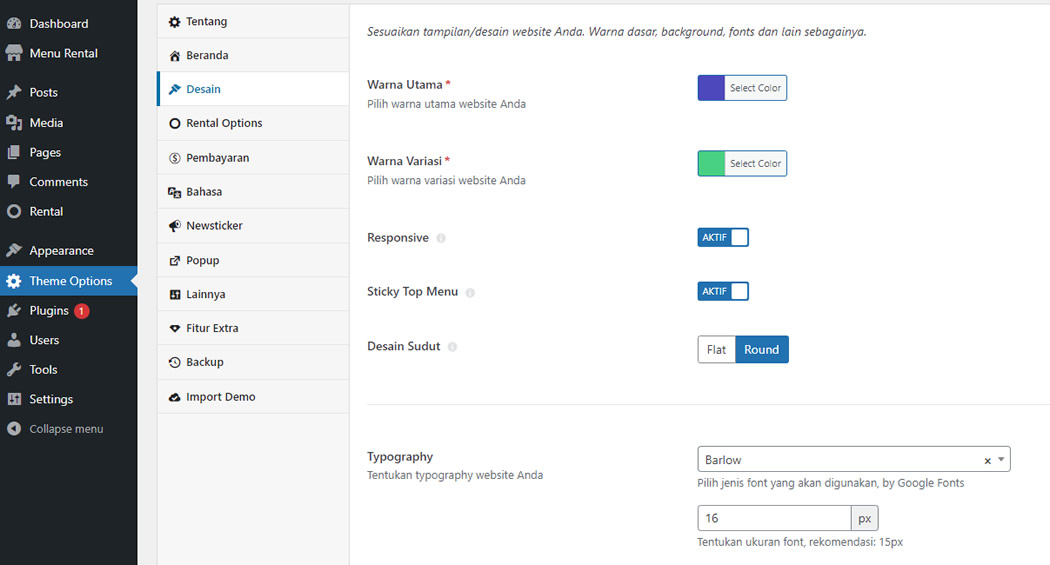
Task: Click the Tools wrench icon
Action: coord(14,370)
